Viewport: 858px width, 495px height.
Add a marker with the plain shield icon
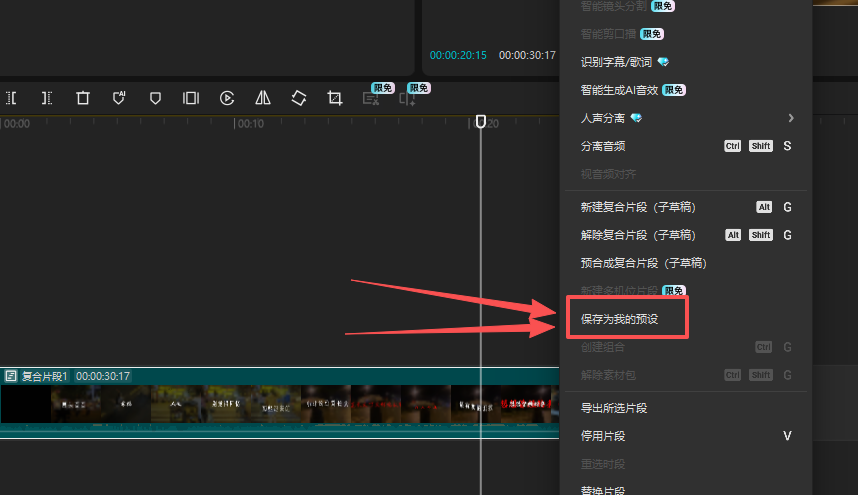[155, 98]
